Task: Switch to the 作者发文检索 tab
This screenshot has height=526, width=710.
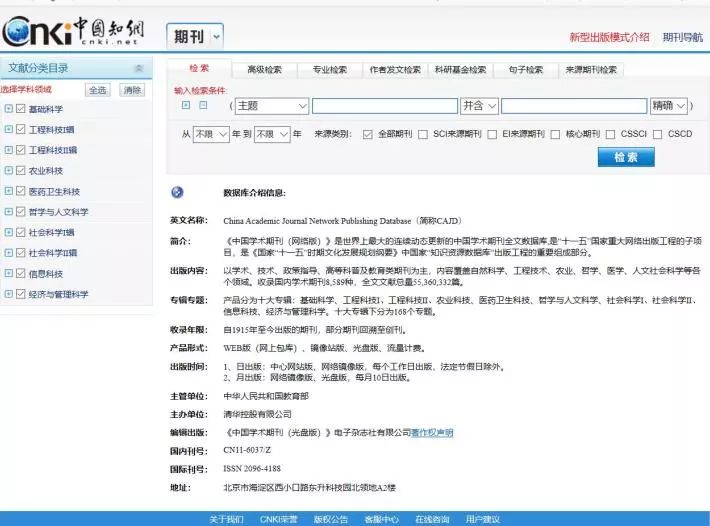Action: 395,70
